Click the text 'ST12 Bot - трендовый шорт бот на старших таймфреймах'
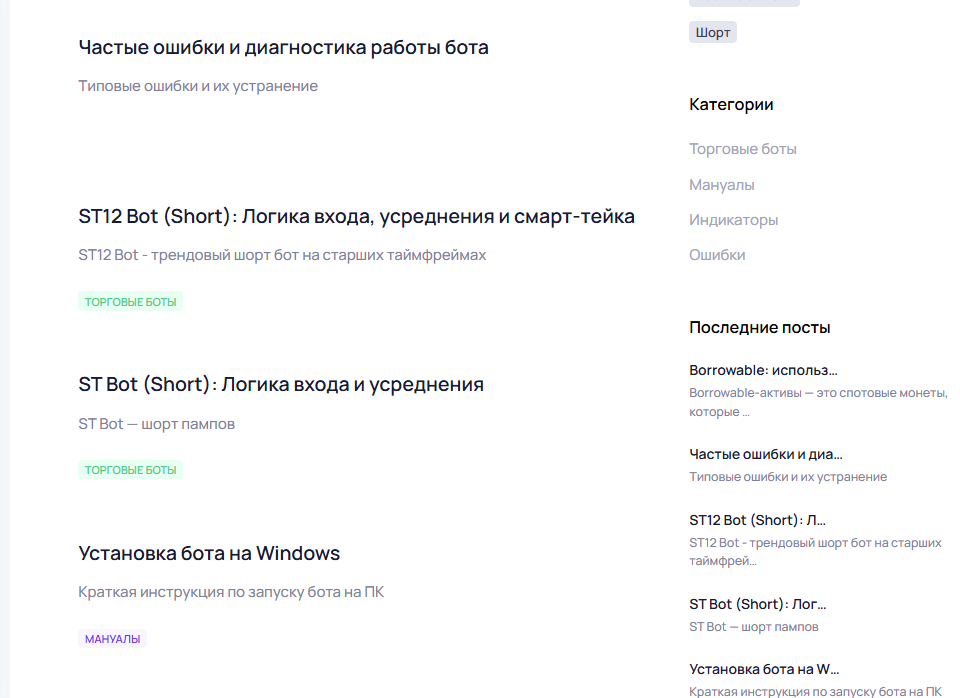 click(x=282, y=255)
